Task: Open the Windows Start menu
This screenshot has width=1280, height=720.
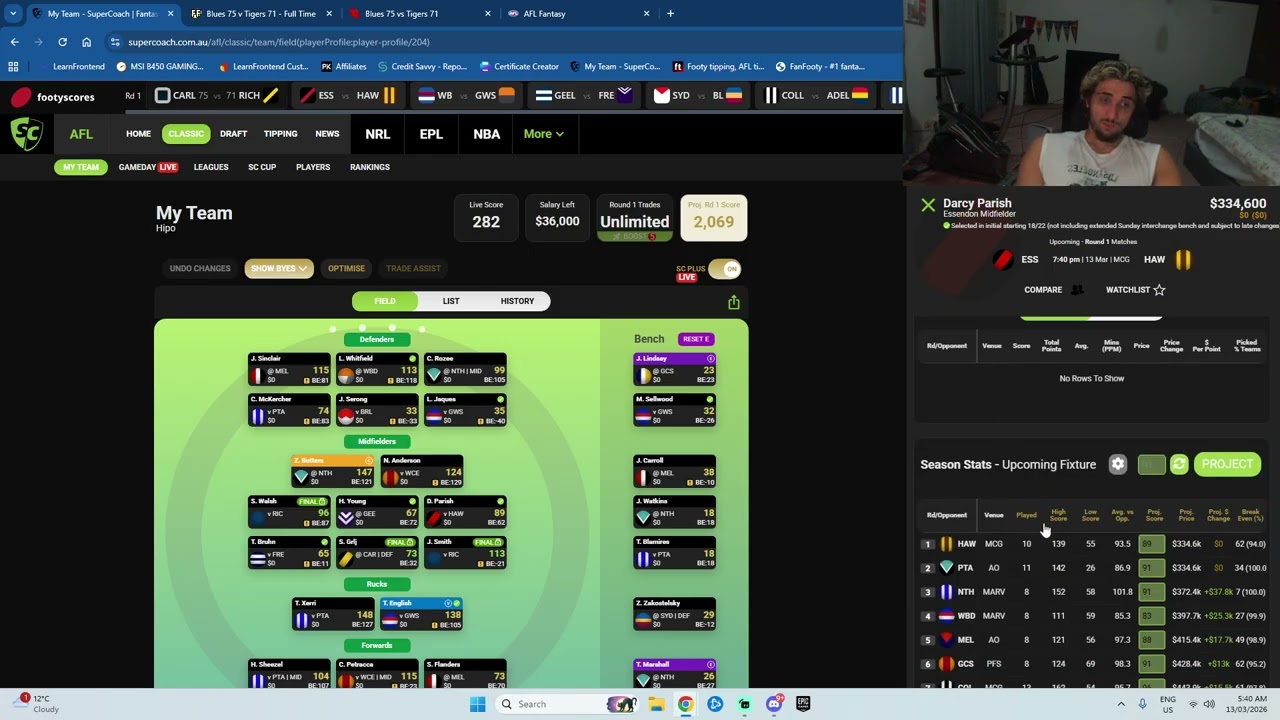Action: [477, 704]
